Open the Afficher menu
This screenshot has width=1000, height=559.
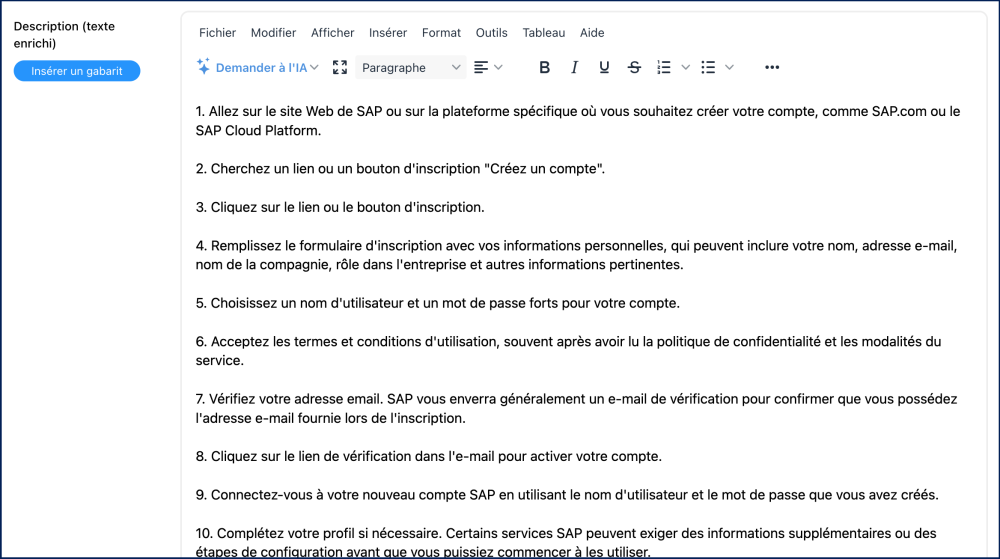click(332, 33)
